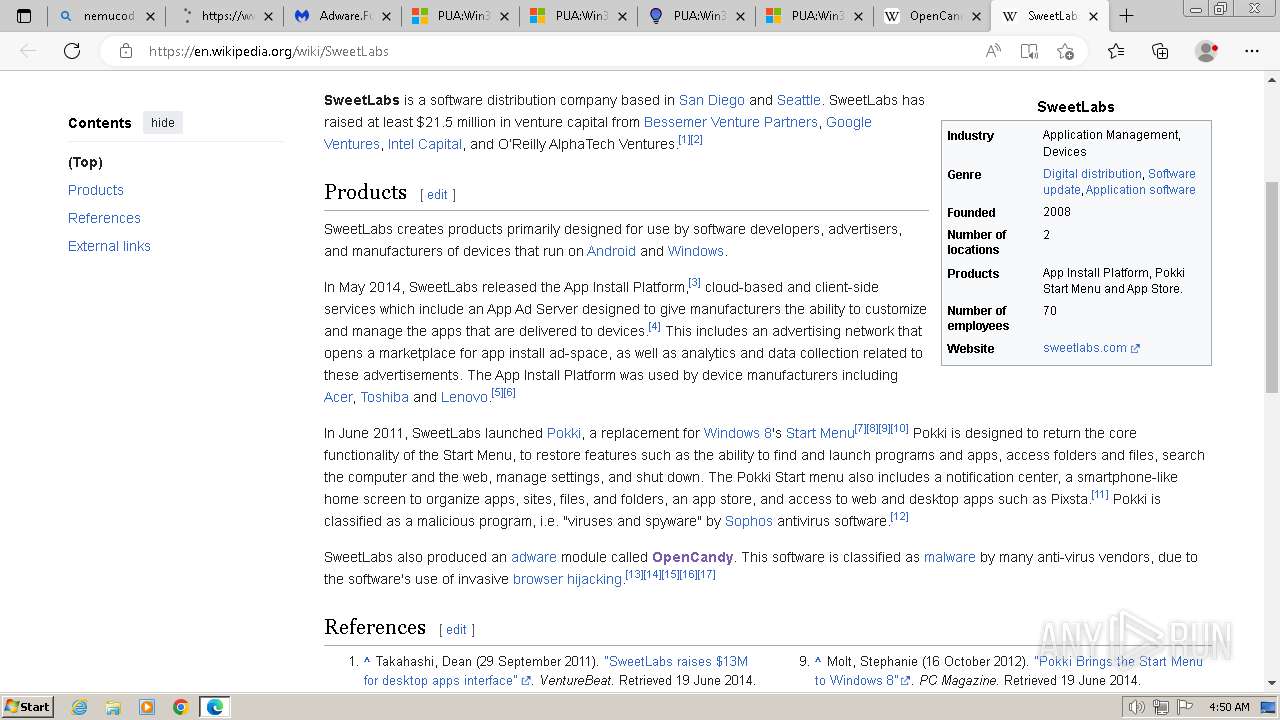Click the network icon in system tray
Screen dimensions: 1280x720
[1160, 707]
